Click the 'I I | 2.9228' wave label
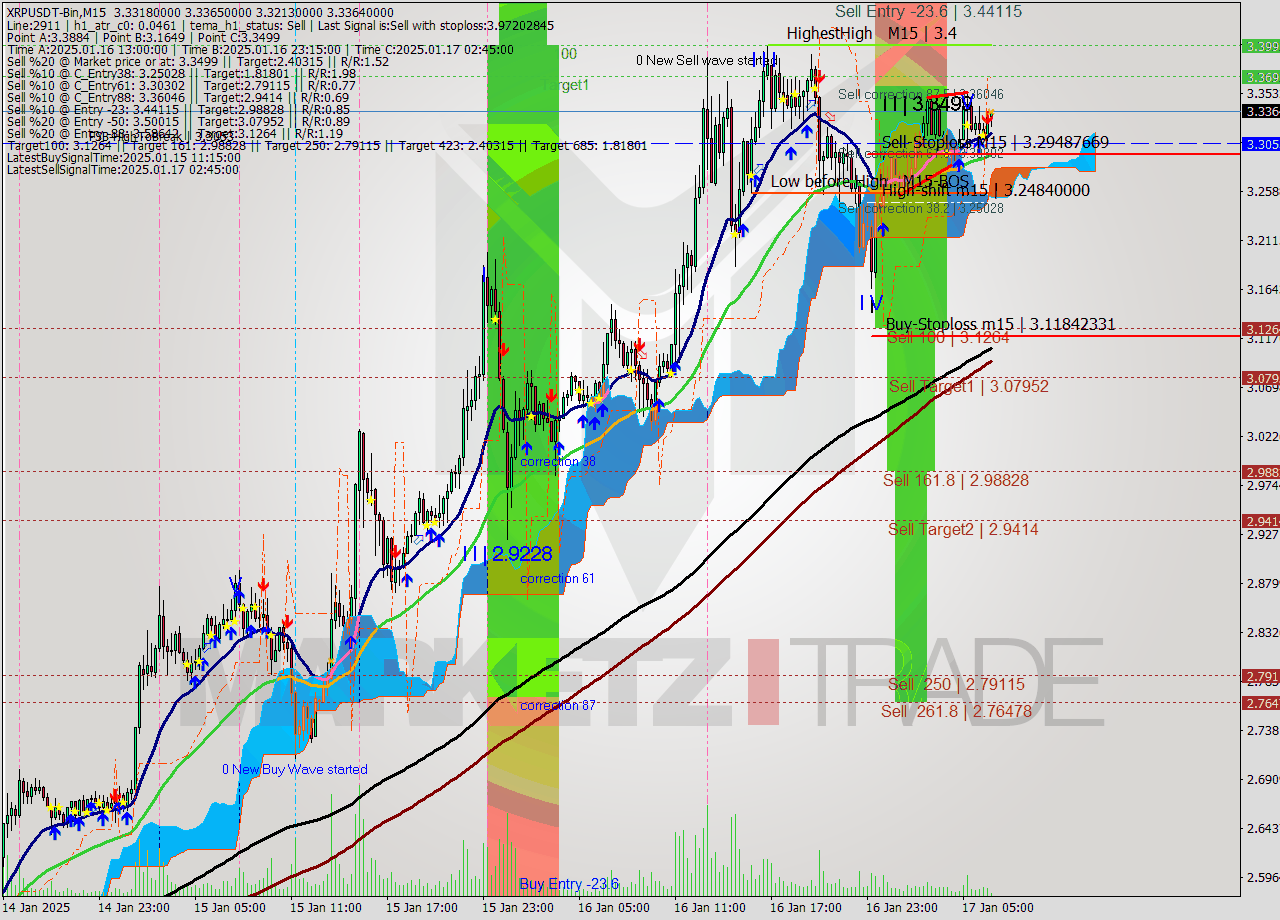 click(x=508, y=553)
